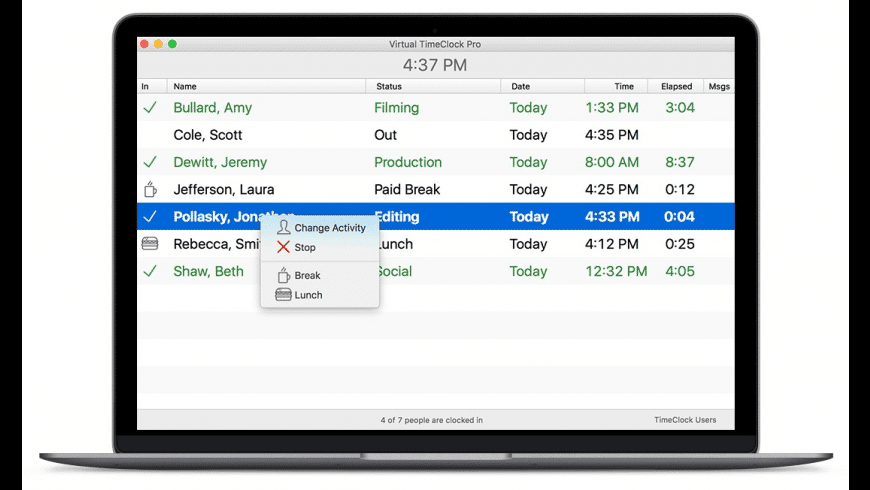
Task: Click the checkmark icon beside Dewitt, Jeremy
Action: point(150,162)
